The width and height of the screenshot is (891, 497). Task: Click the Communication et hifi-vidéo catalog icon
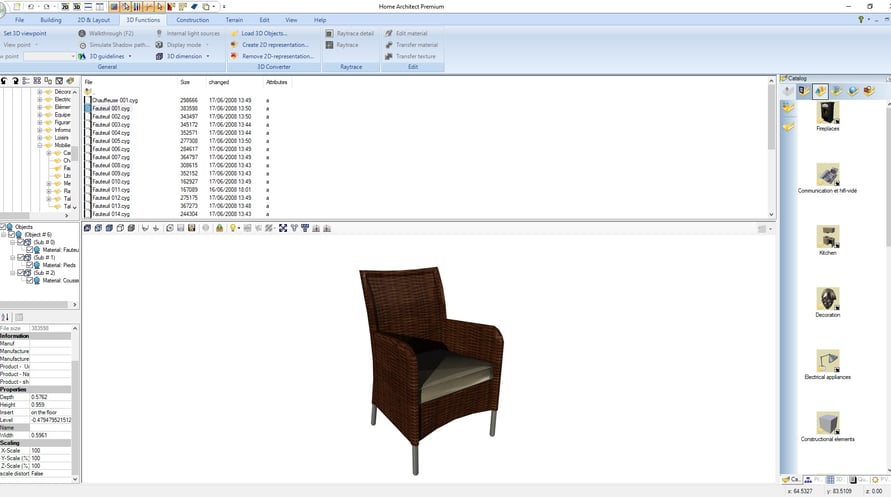click(828, 174)
